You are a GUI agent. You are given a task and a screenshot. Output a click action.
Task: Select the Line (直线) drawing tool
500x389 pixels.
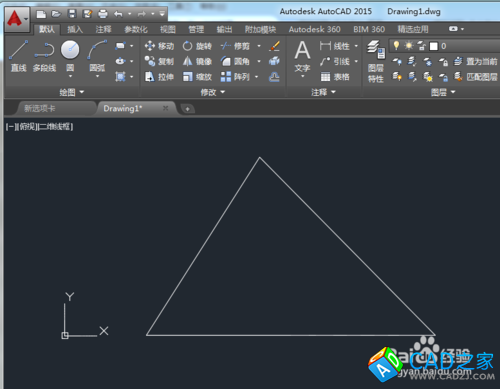pyautogui.click(x=19, y=56)
